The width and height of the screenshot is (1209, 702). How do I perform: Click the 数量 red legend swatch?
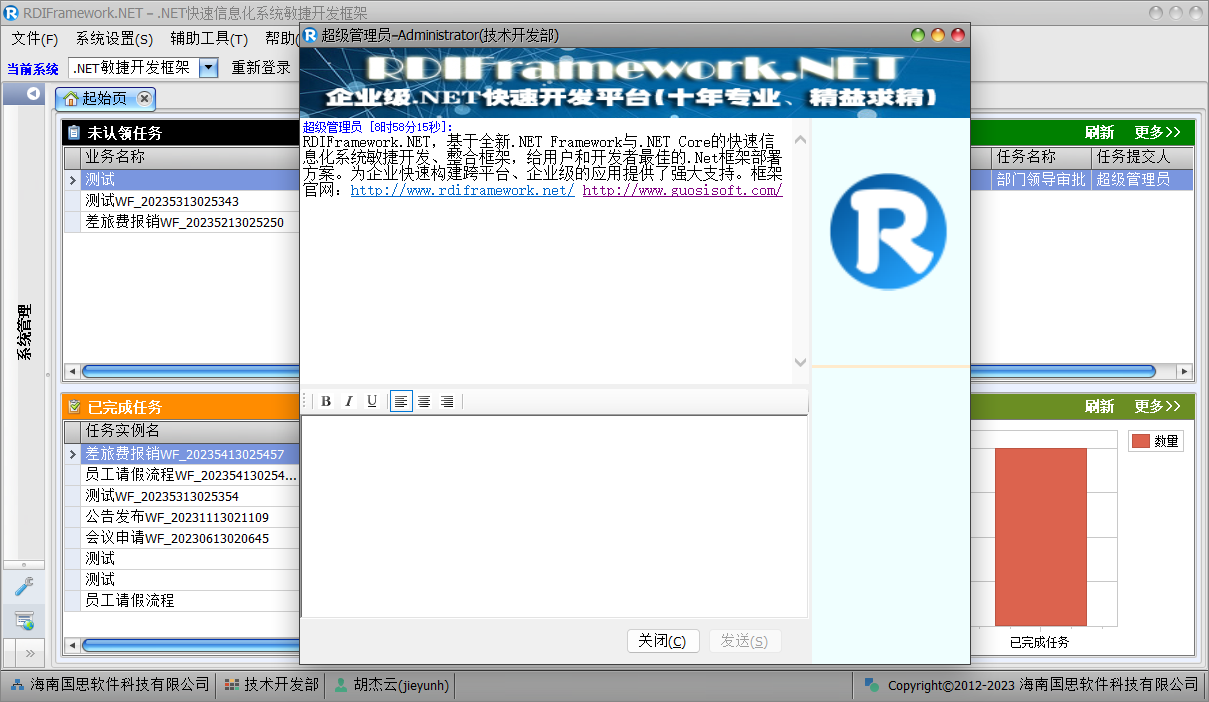[x=1140, y=441]
